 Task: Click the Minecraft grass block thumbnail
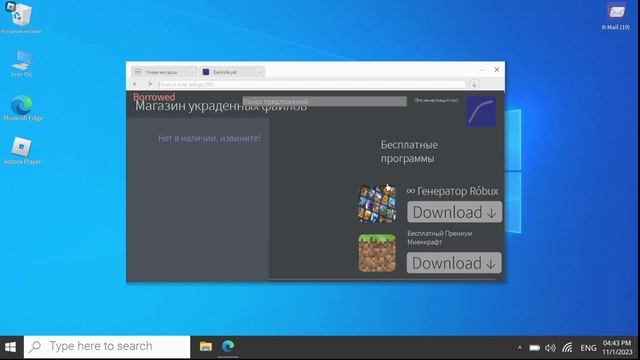click(377, 253)
